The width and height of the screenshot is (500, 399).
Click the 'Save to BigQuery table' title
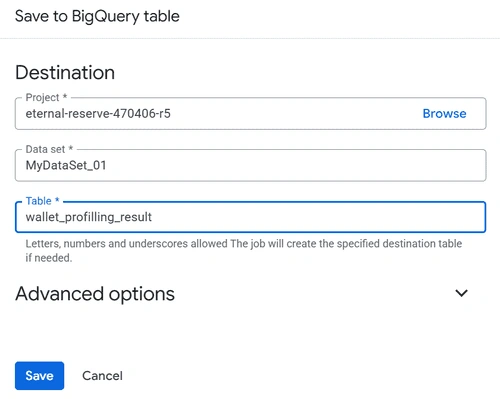(x=97, y=16)
